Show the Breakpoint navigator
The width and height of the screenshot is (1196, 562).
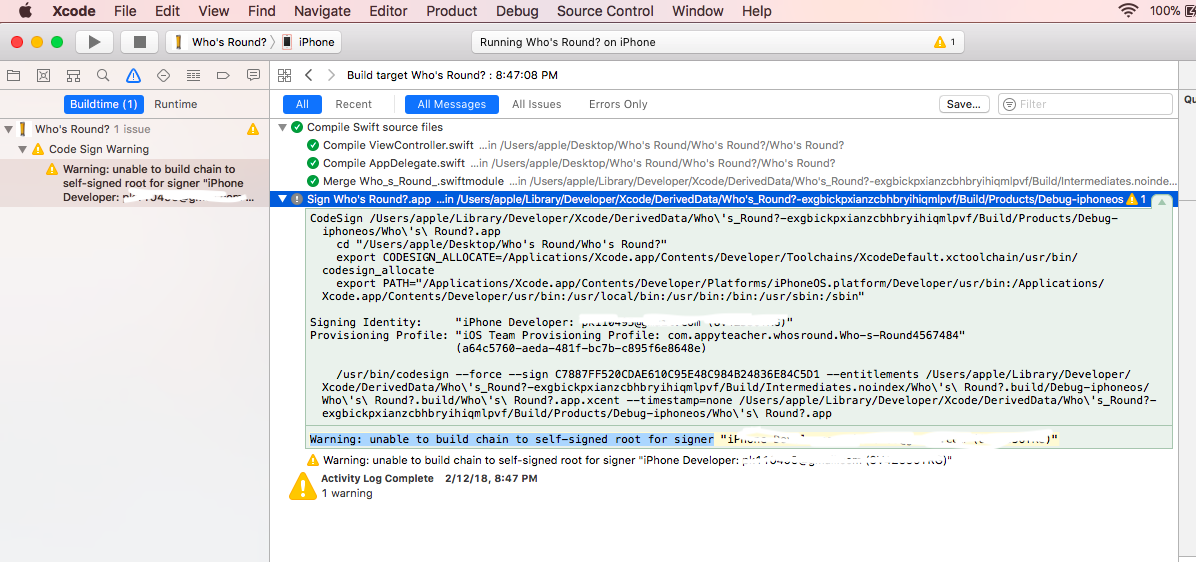pos(223,75)
